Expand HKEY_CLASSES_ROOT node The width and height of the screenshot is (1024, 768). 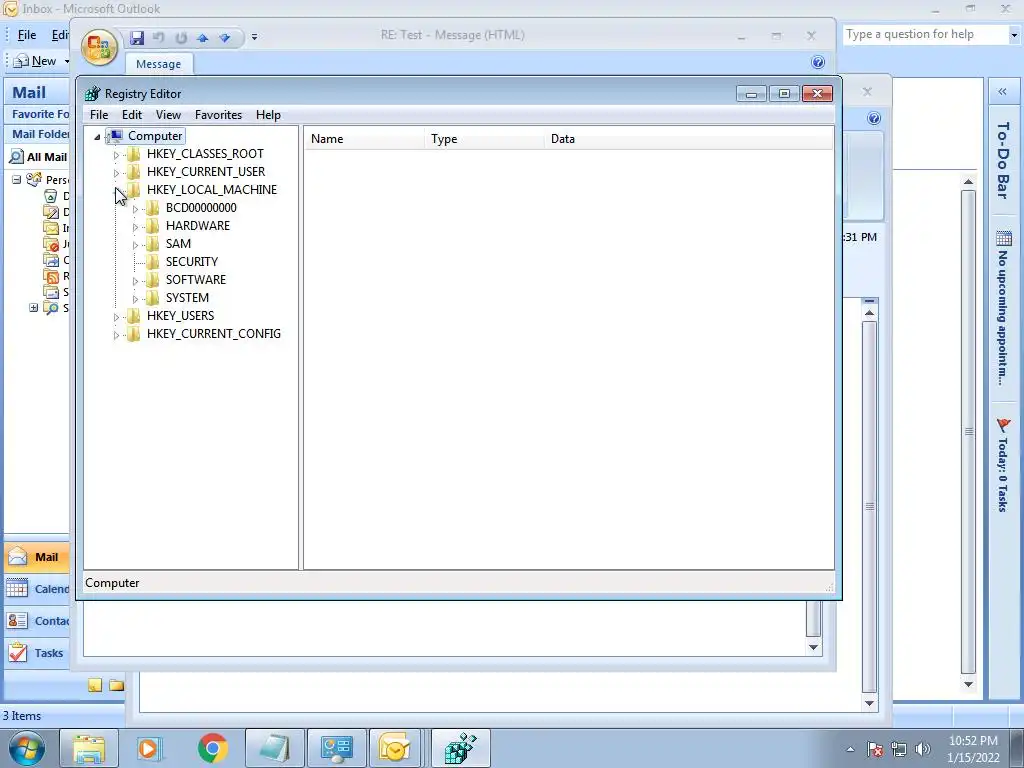pyautogui.click(x=116, y=155)
